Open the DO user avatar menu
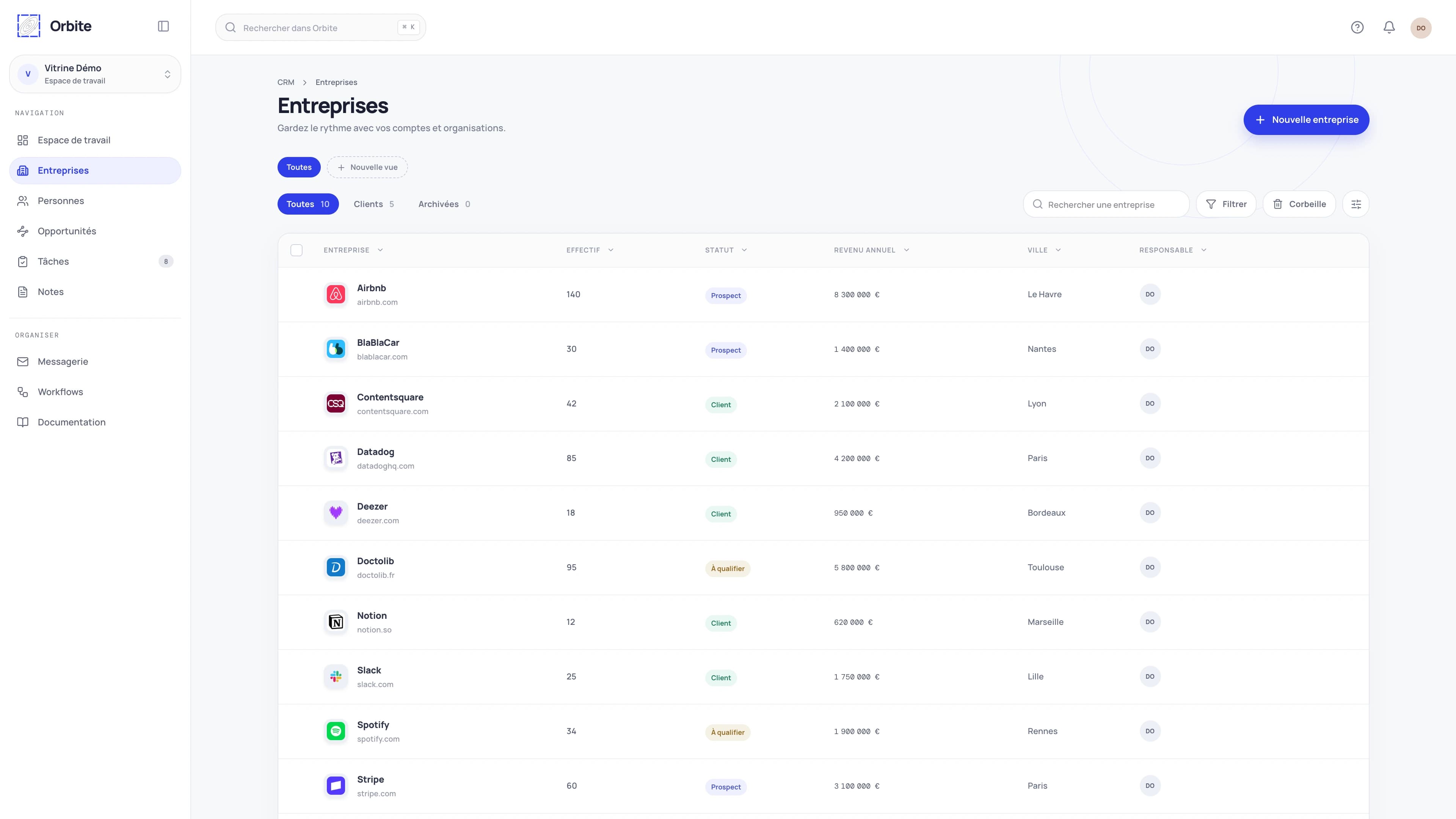1456x819 pixels. point(1420,28)
